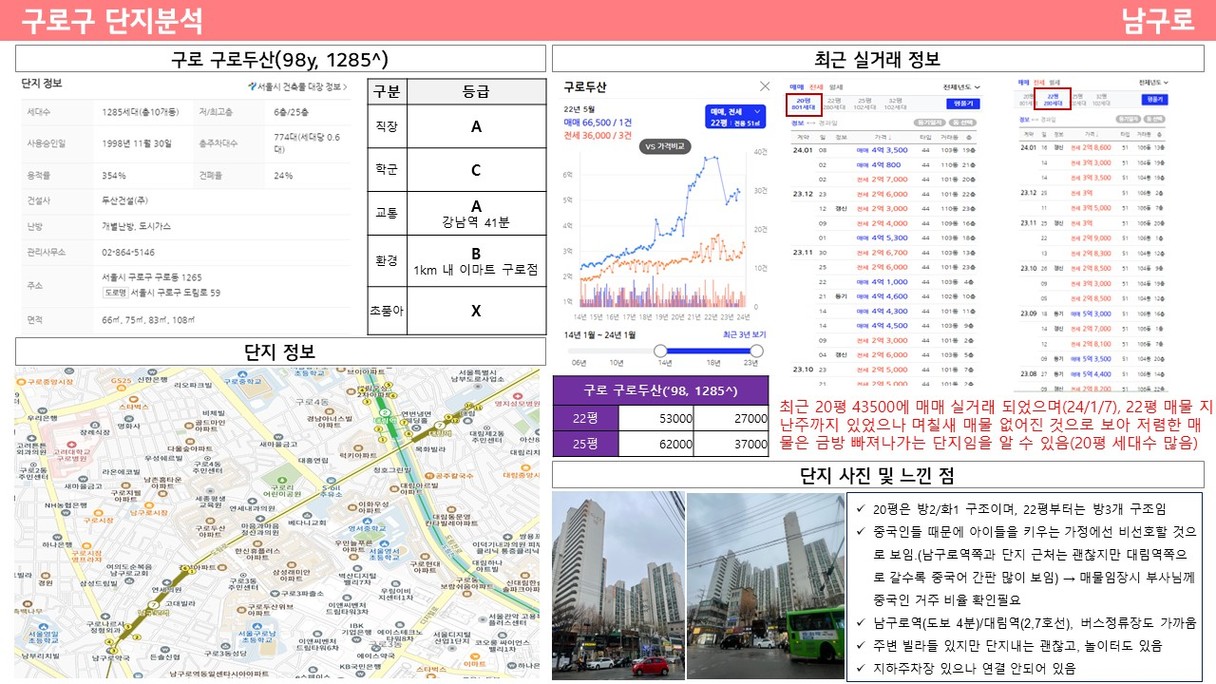The image size is (1216, 684).
Task: Click the S-oil 주유소 gas station marker
Action: tap(331, 481)
